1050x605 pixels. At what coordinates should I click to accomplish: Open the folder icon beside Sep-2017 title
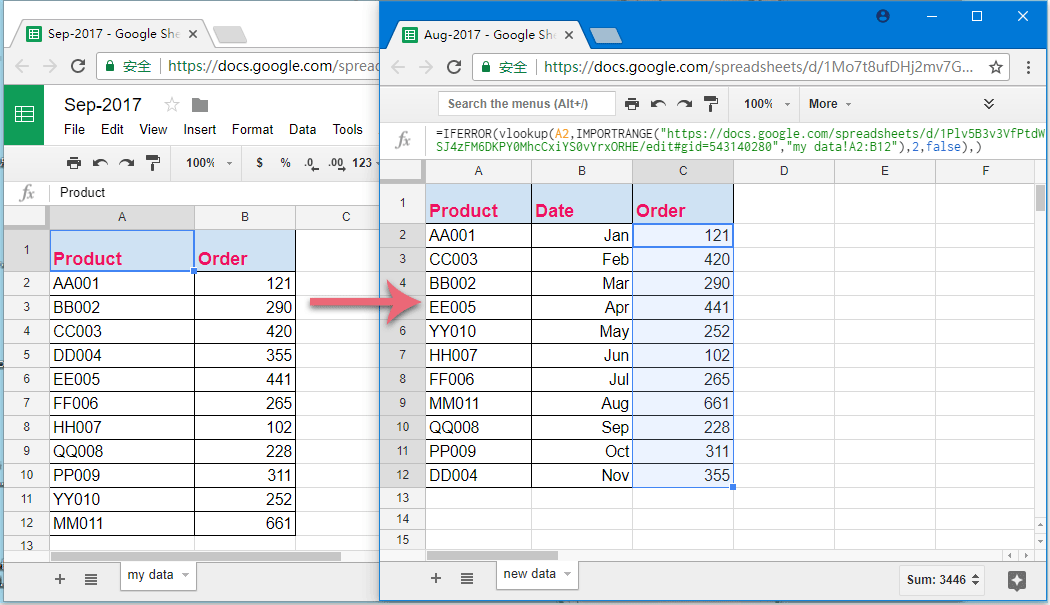200,105
